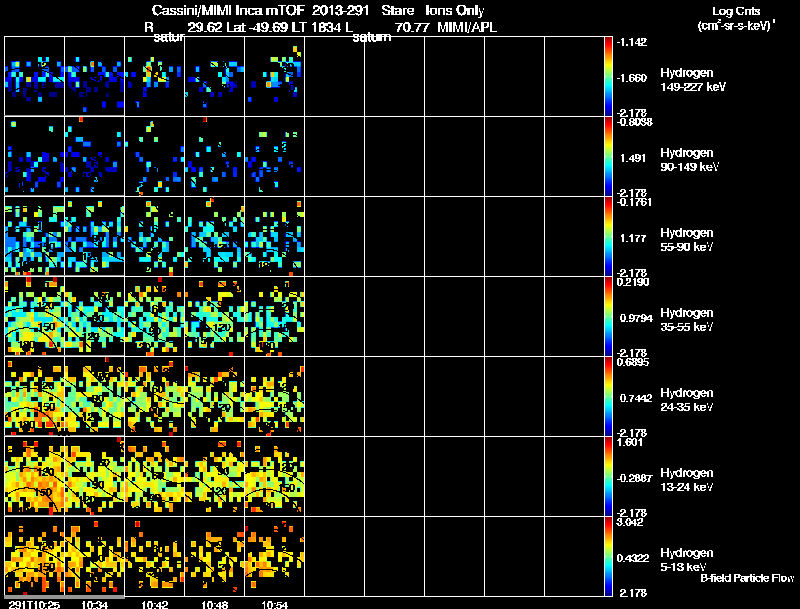The height and width of the screenshot is (609, 800).
Task: Select the 'Hydrogen 24-35 keV' label
Action: [x=687, y=400]
